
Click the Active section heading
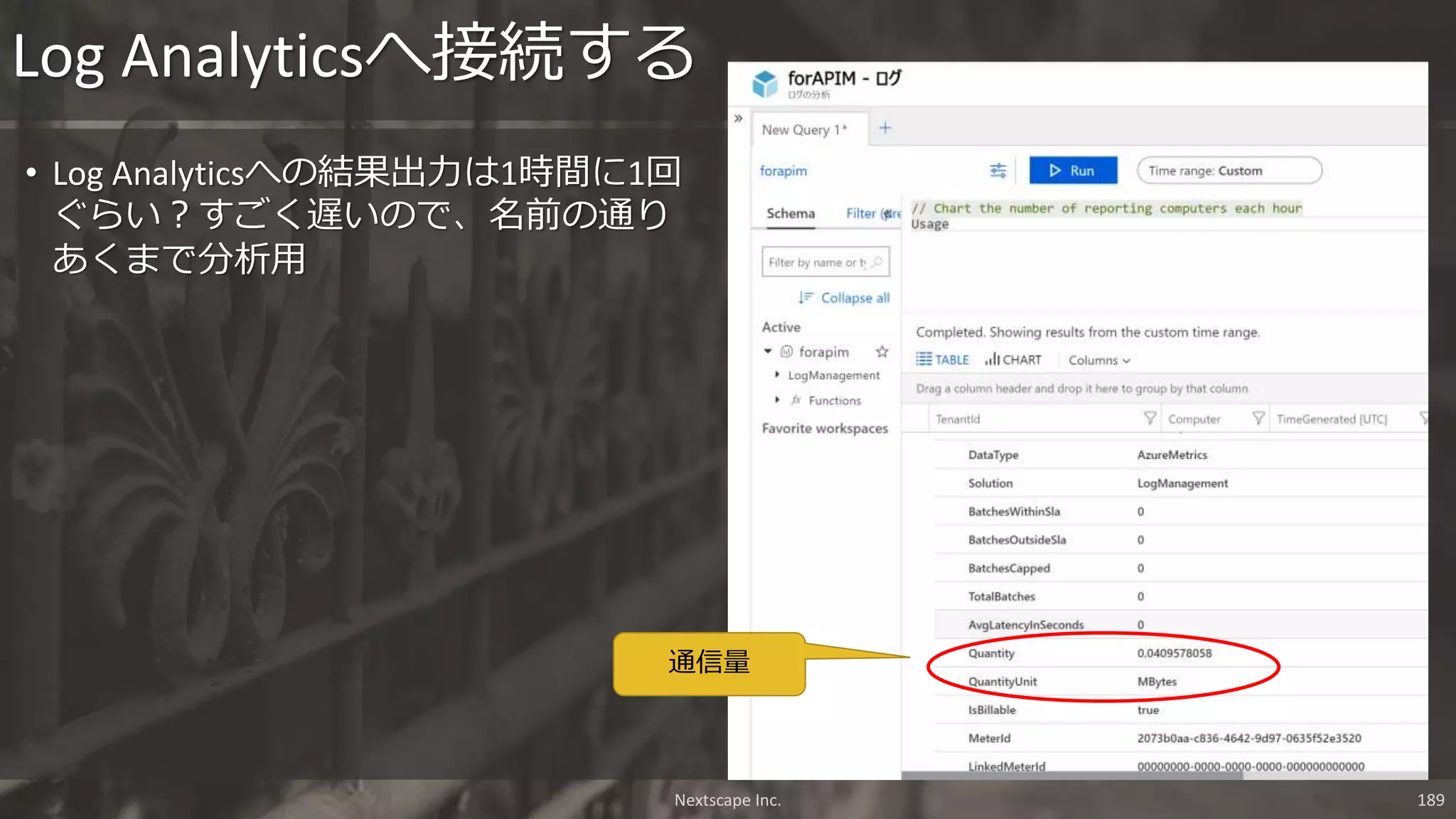(x=781, y=327)
